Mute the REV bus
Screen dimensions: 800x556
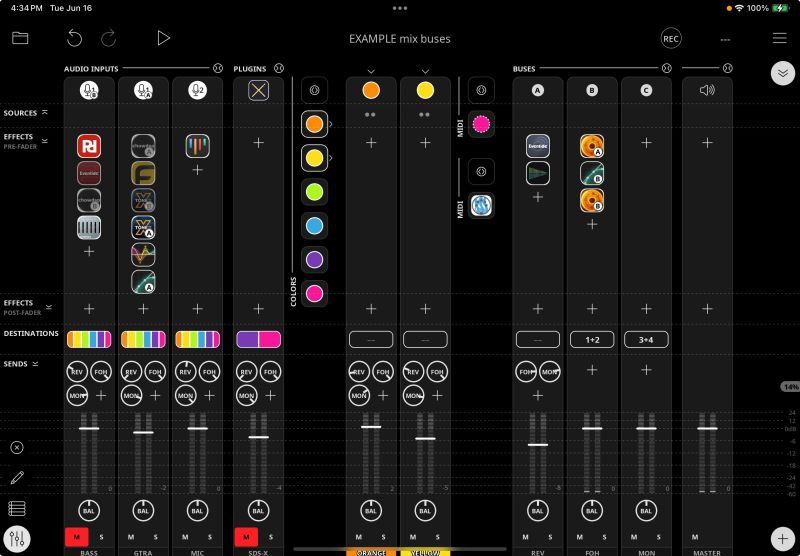(x=526, y=537)
